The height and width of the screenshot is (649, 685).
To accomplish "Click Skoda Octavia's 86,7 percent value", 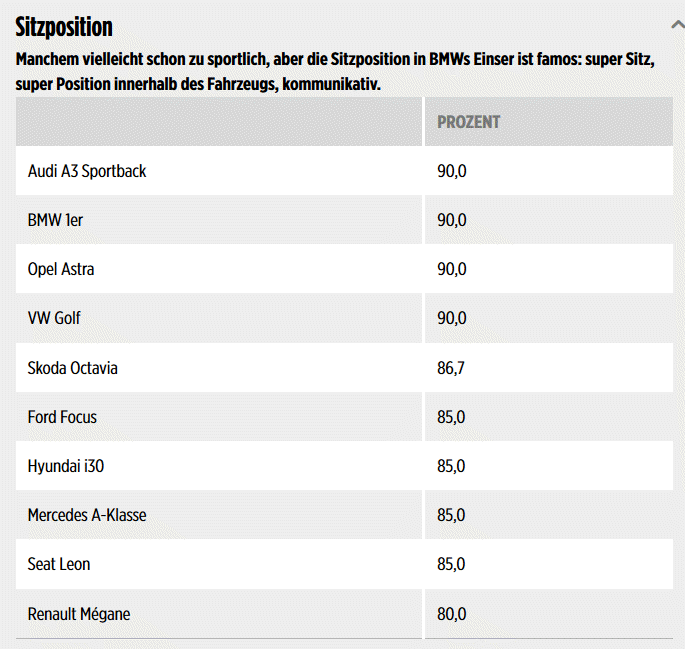I will pyautogui.click(x=452, y=368).
